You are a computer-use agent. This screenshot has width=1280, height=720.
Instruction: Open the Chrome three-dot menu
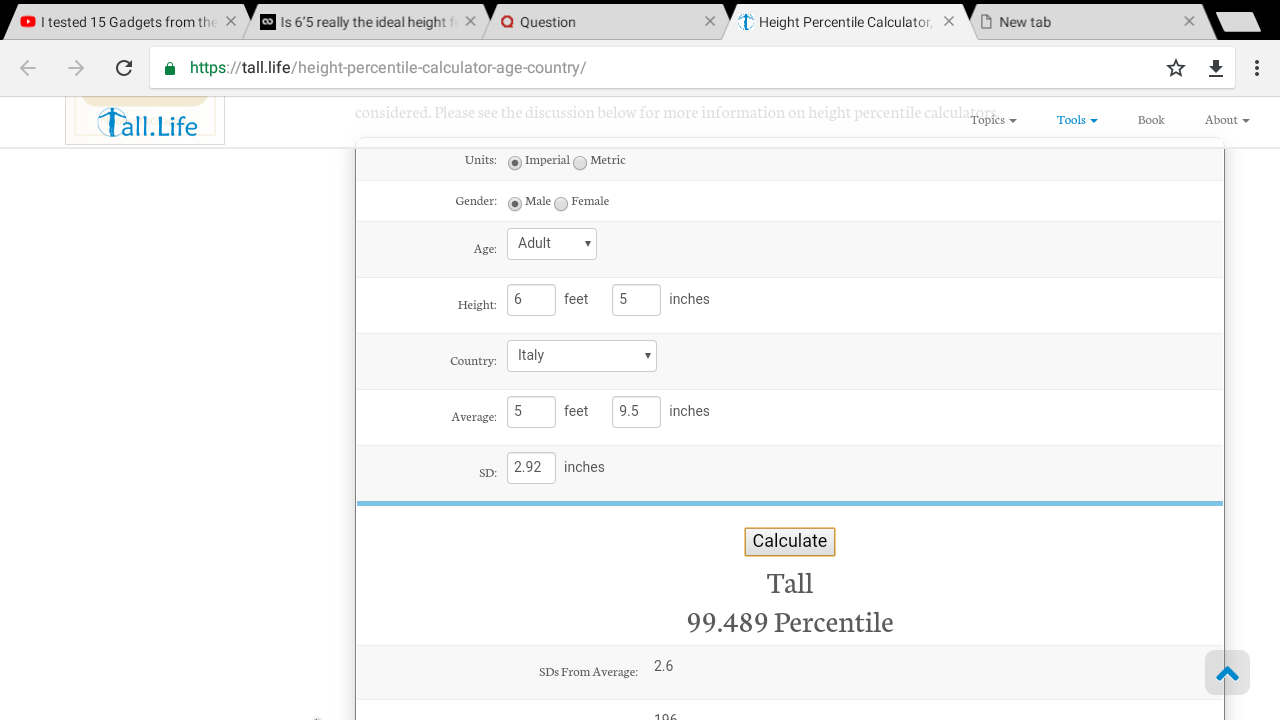pyautogui.click(x=1257, y=68)
